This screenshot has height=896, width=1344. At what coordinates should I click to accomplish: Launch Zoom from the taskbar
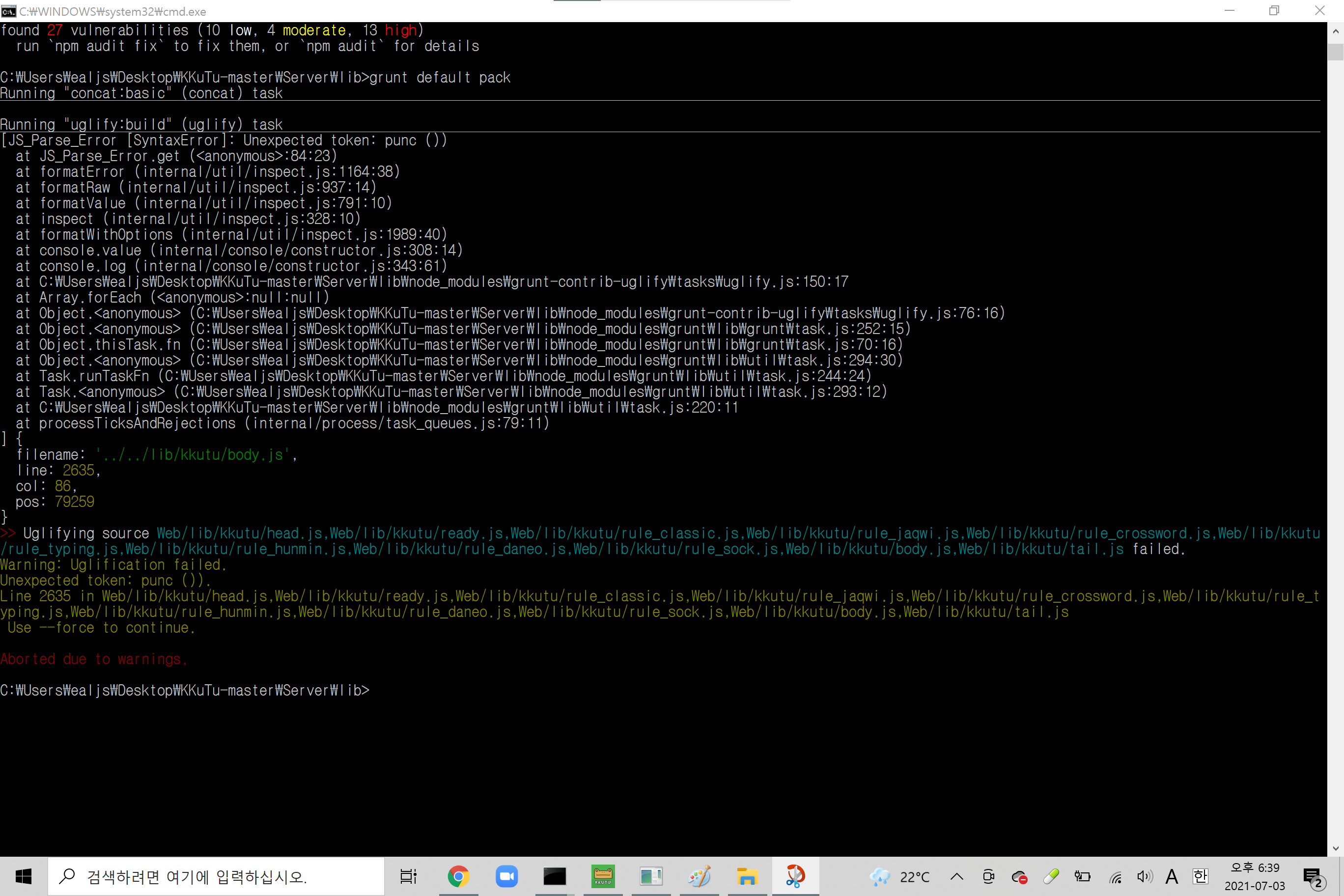coord(507,876)
